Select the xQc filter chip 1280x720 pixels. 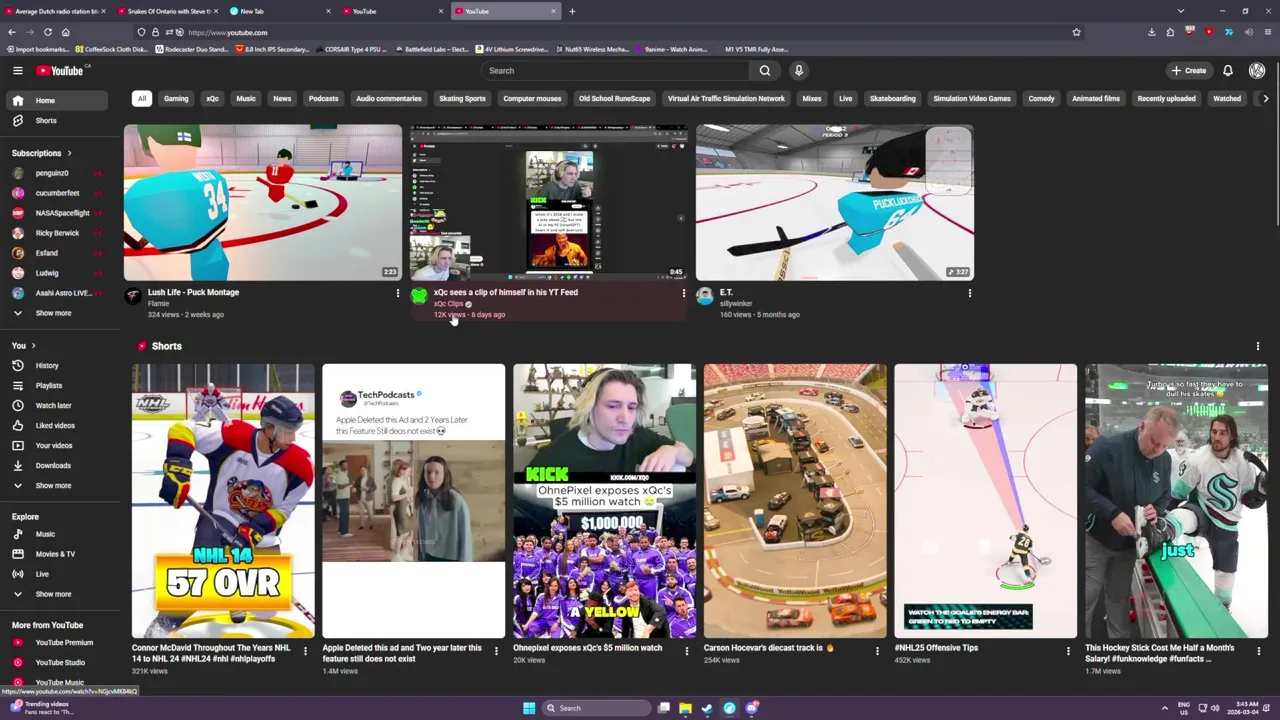[x=212, y=99]
